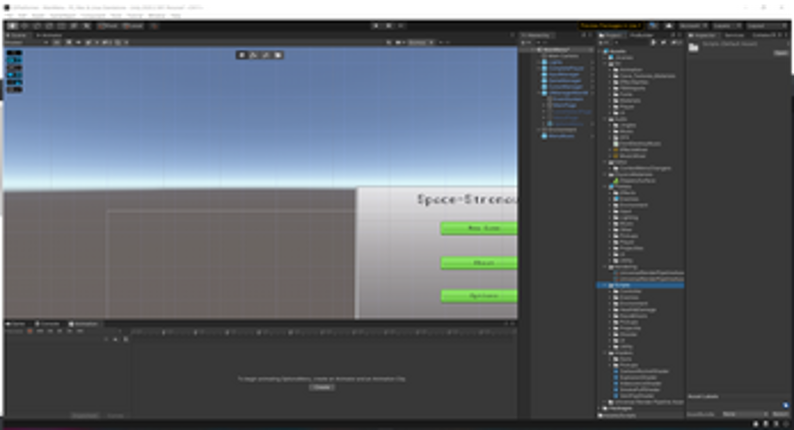Select Environment object in the Hierarchy

[561, 130]
